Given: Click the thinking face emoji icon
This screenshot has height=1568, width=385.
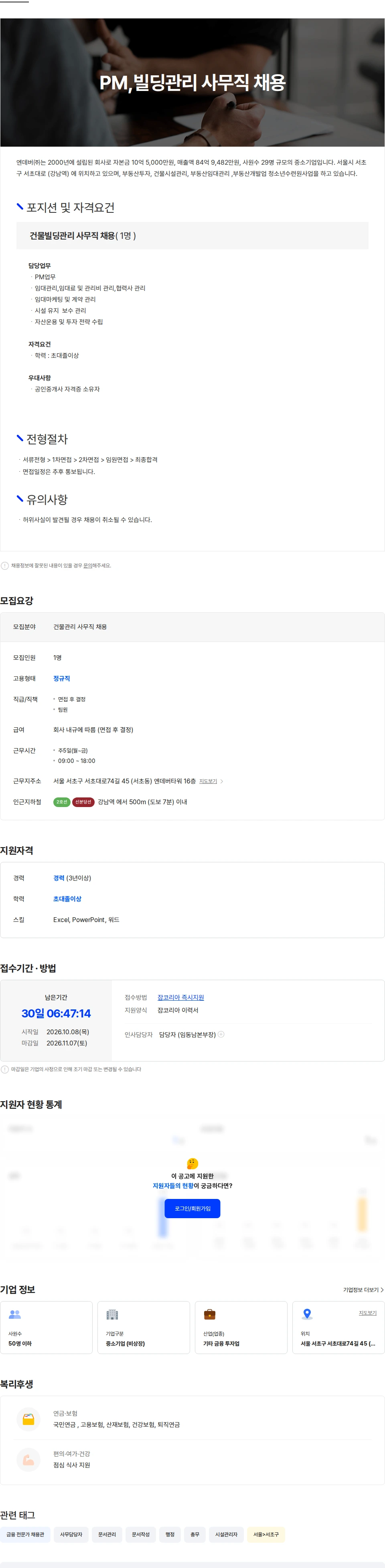Looking at the screenshot, I should [192, 1164].
